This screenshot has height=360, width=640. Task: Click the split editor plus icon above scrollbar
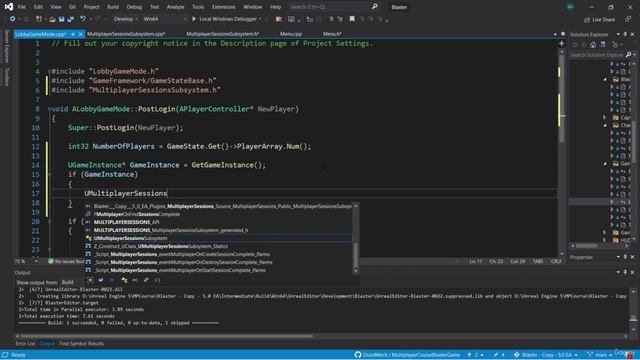click(562, 43)
